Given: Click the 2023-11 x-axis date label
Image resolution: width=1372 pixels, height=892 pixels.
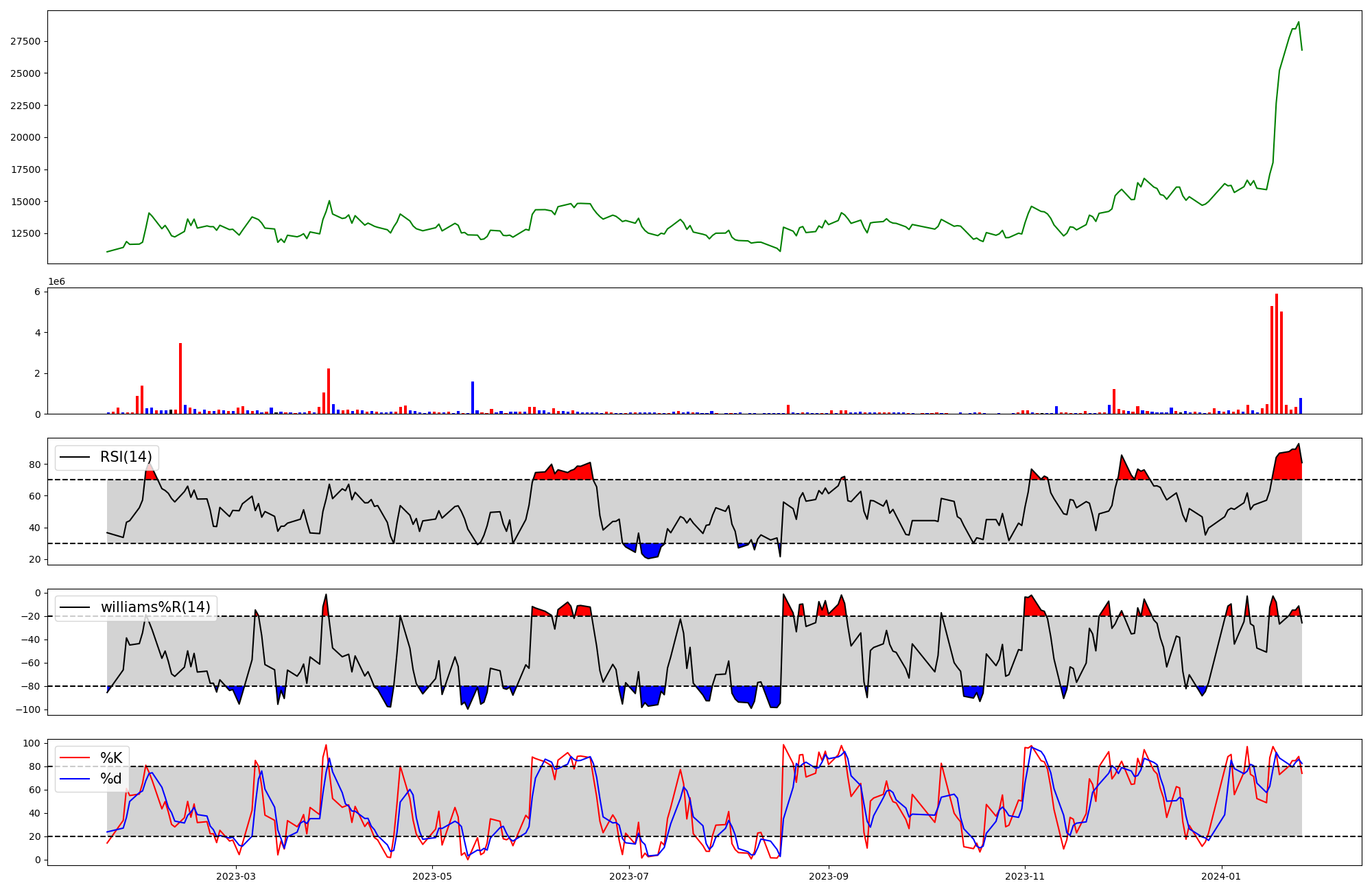Looking at the screenshot, I should (1025, 876).
